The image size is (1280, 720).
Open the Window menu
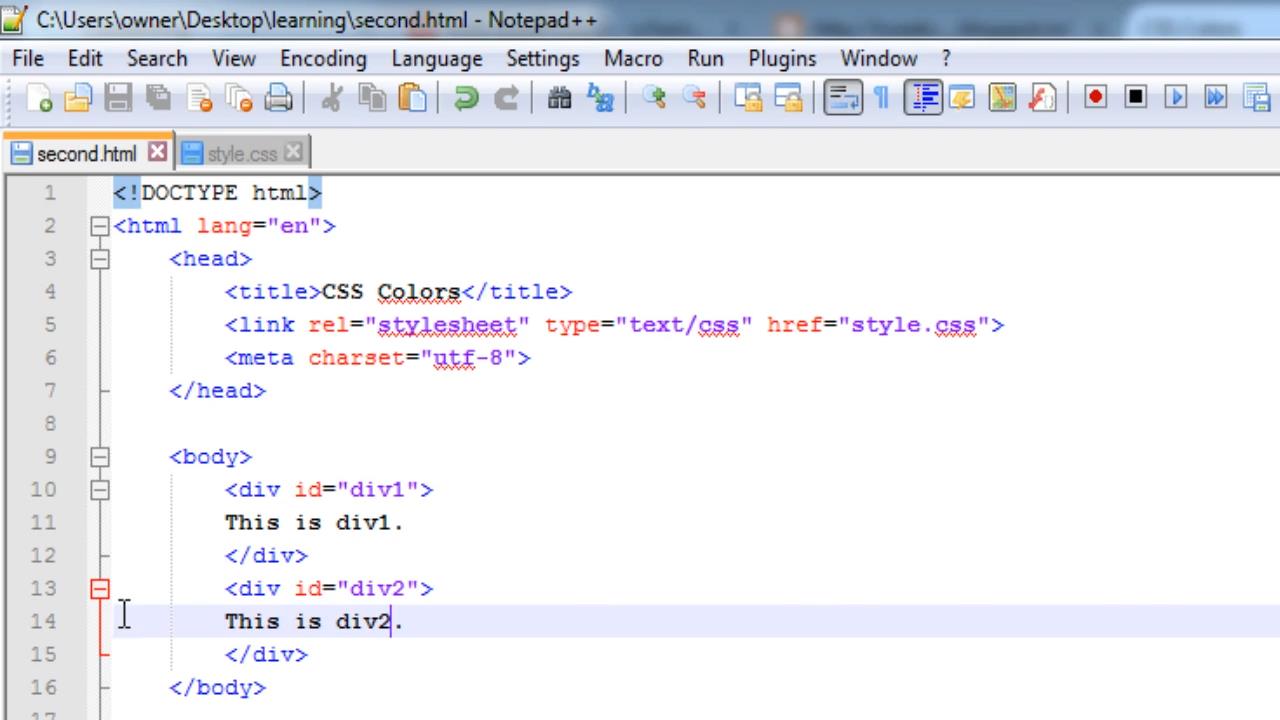click(x=878, y=59)
